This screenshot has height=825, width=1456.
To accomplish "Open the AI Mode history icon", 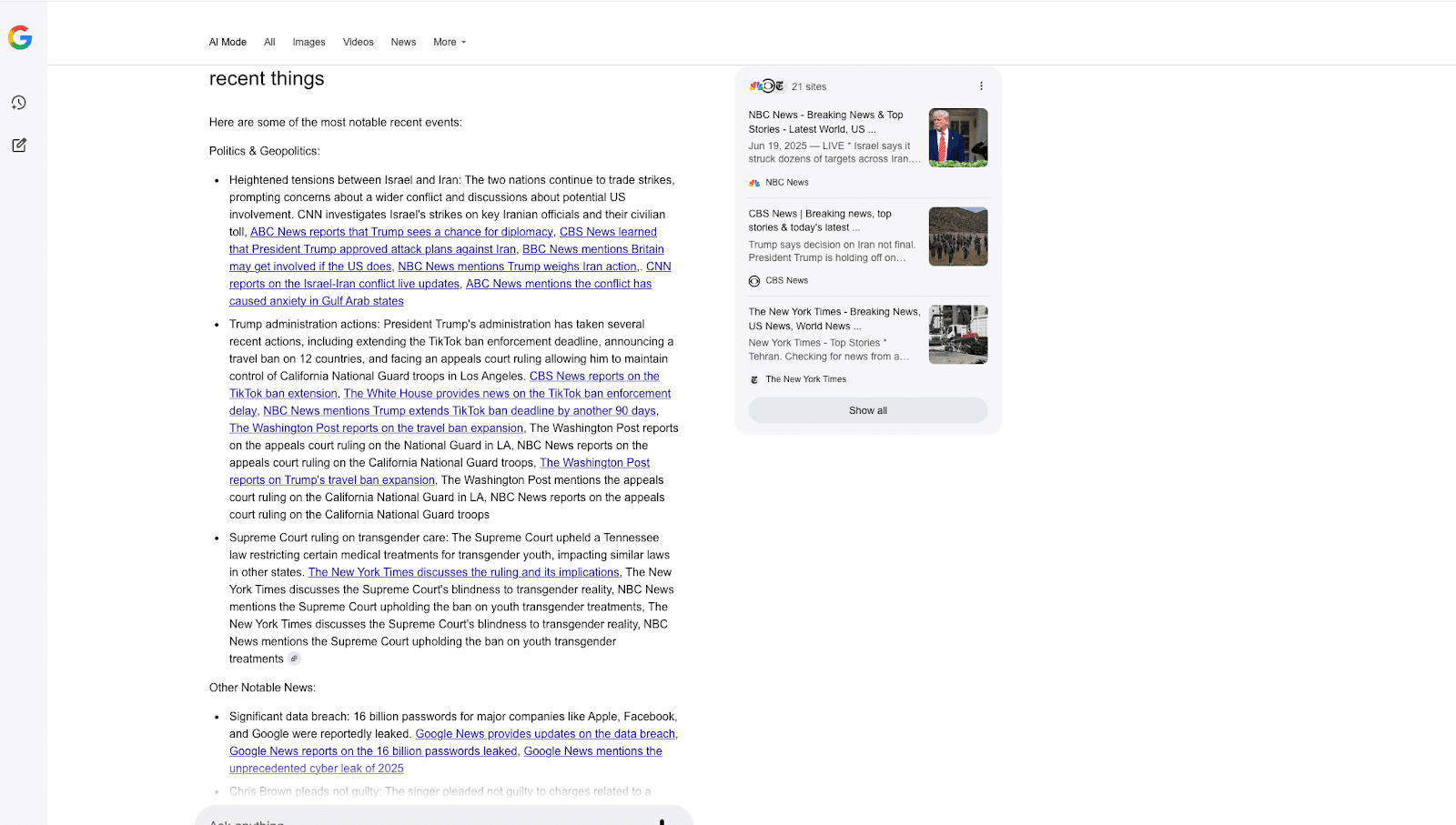I will tap(18, 103).
